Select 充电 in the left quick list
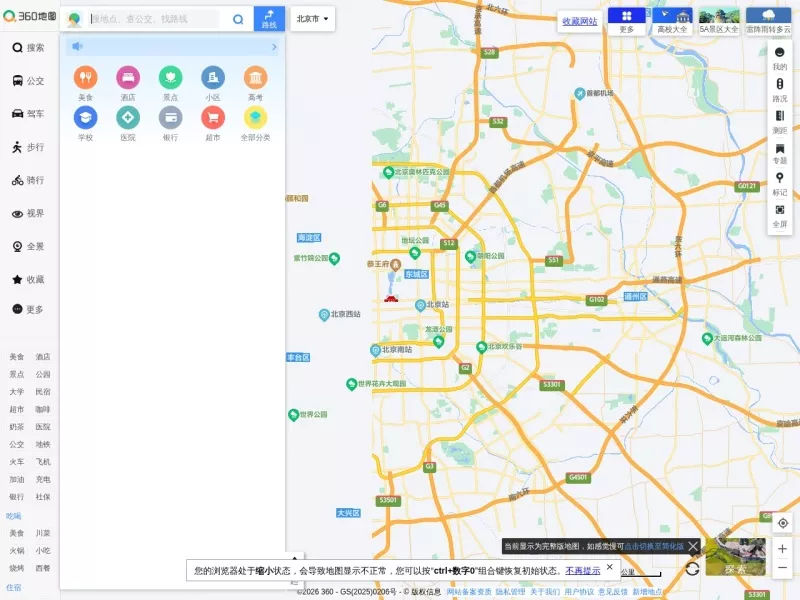The height and width of the screenshot is (600, 800). pyautogui.click(x=43, y=480)
